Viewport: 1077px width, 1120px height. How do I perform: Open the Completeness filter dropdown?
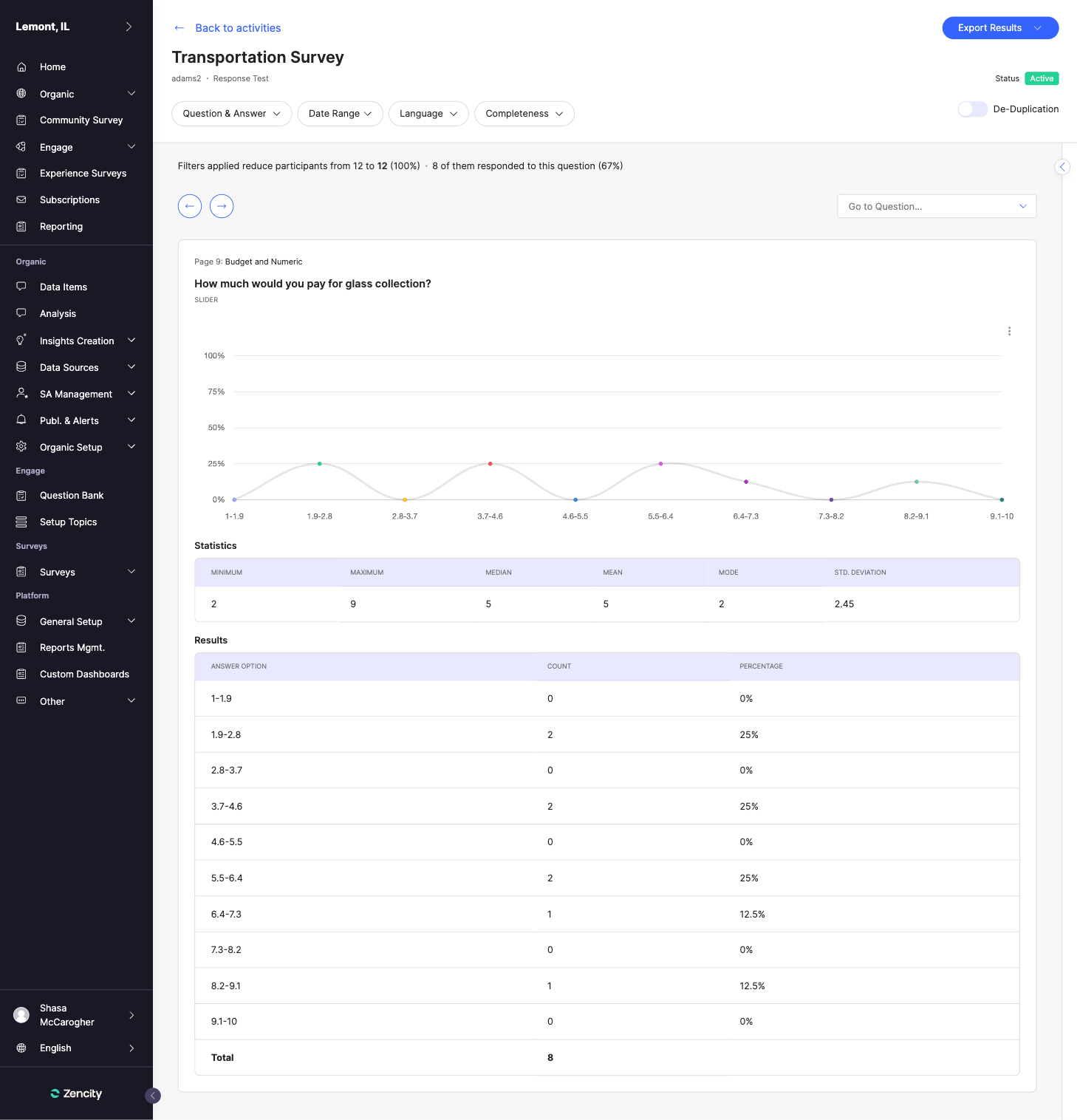click(524, 114)
